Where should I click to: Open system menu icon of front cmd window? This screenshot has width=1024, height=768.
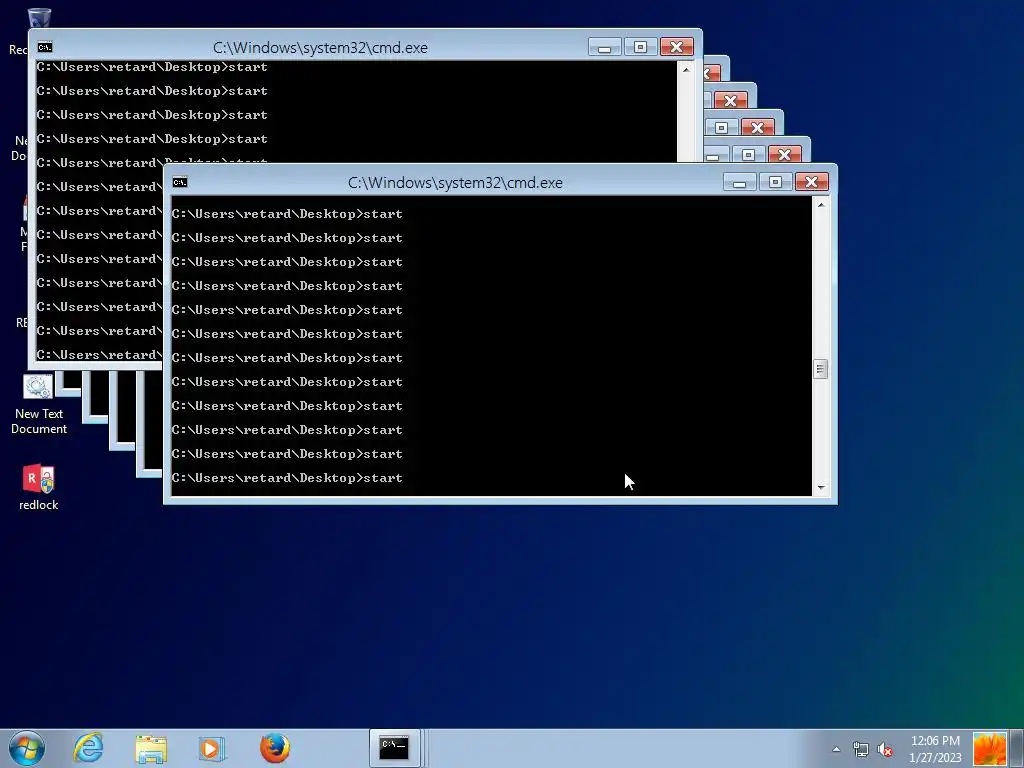[x=180, y=182]
